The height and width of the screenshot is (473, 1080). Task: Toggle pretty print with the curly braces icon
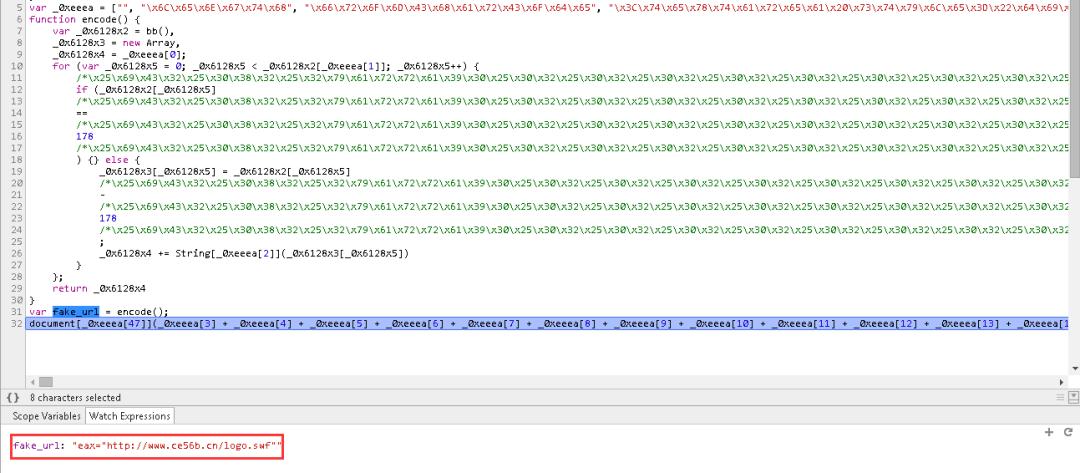[12, 397]
